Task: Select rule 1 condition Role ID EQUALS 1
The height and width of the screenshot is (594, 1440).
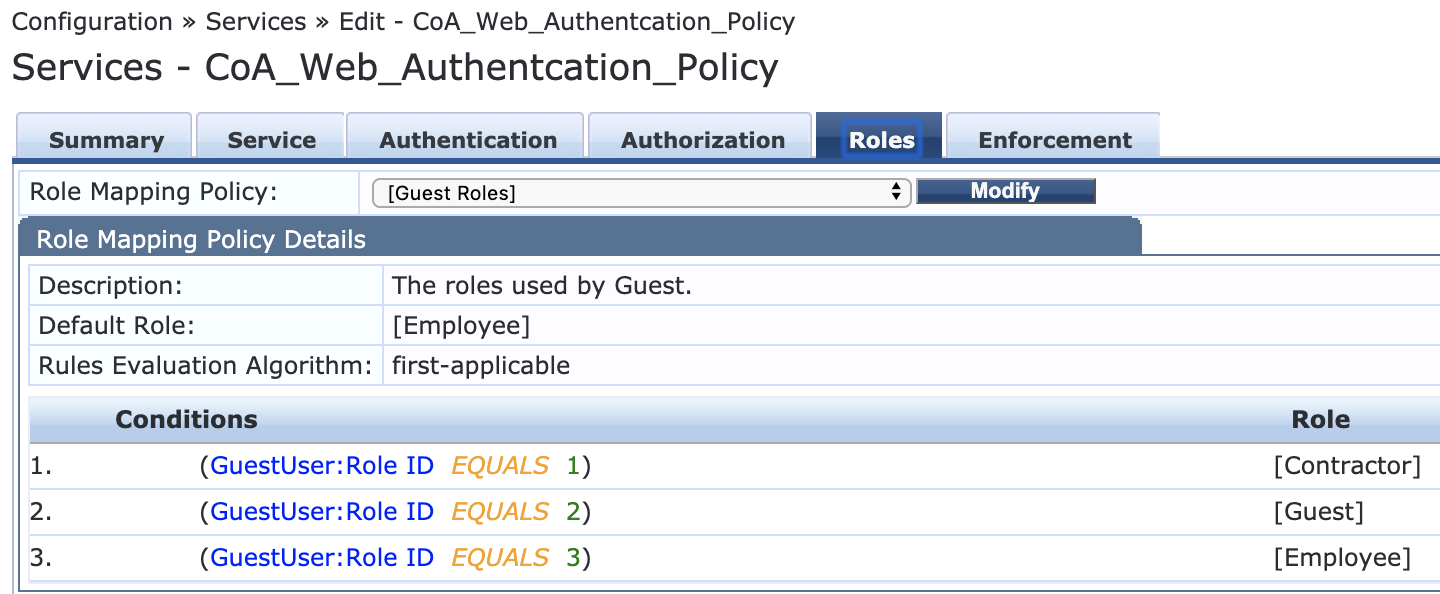Action: (396, 466)
